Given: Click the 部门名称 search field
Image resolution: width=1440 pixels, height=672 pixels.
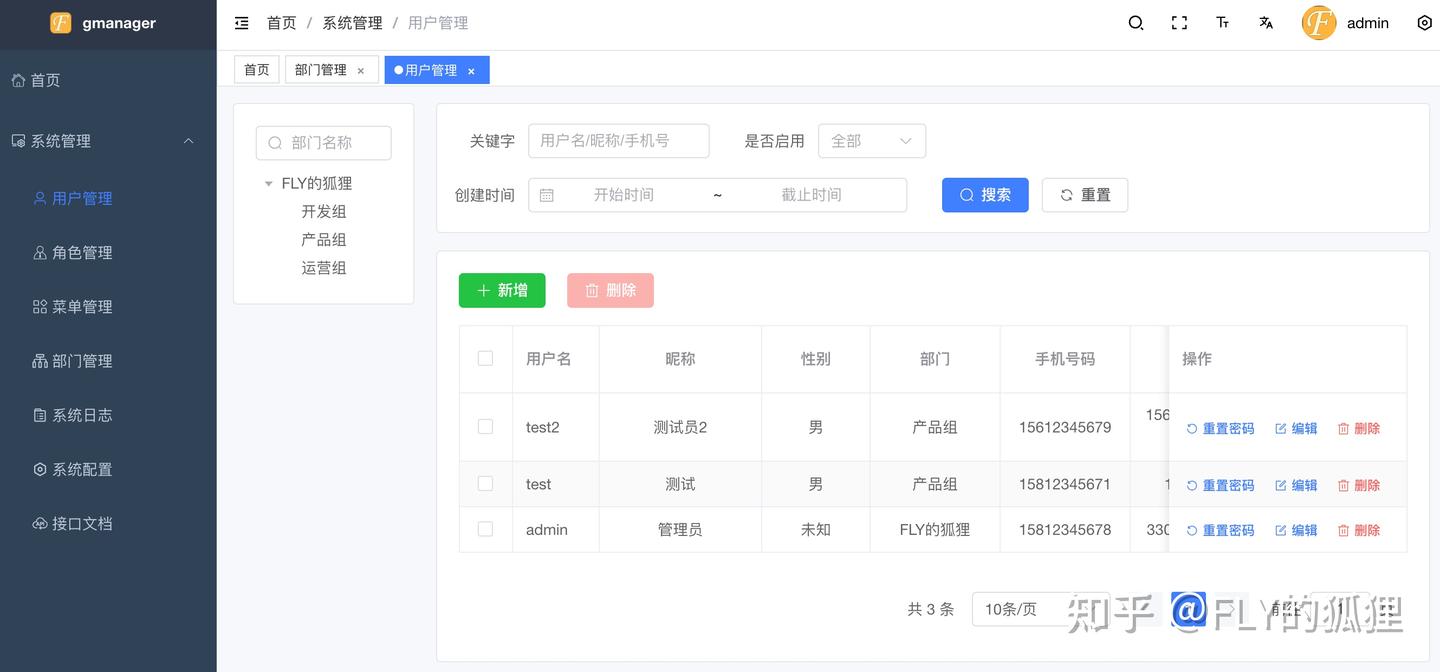Looking at the screenshot, I should [x=324, y=143].
